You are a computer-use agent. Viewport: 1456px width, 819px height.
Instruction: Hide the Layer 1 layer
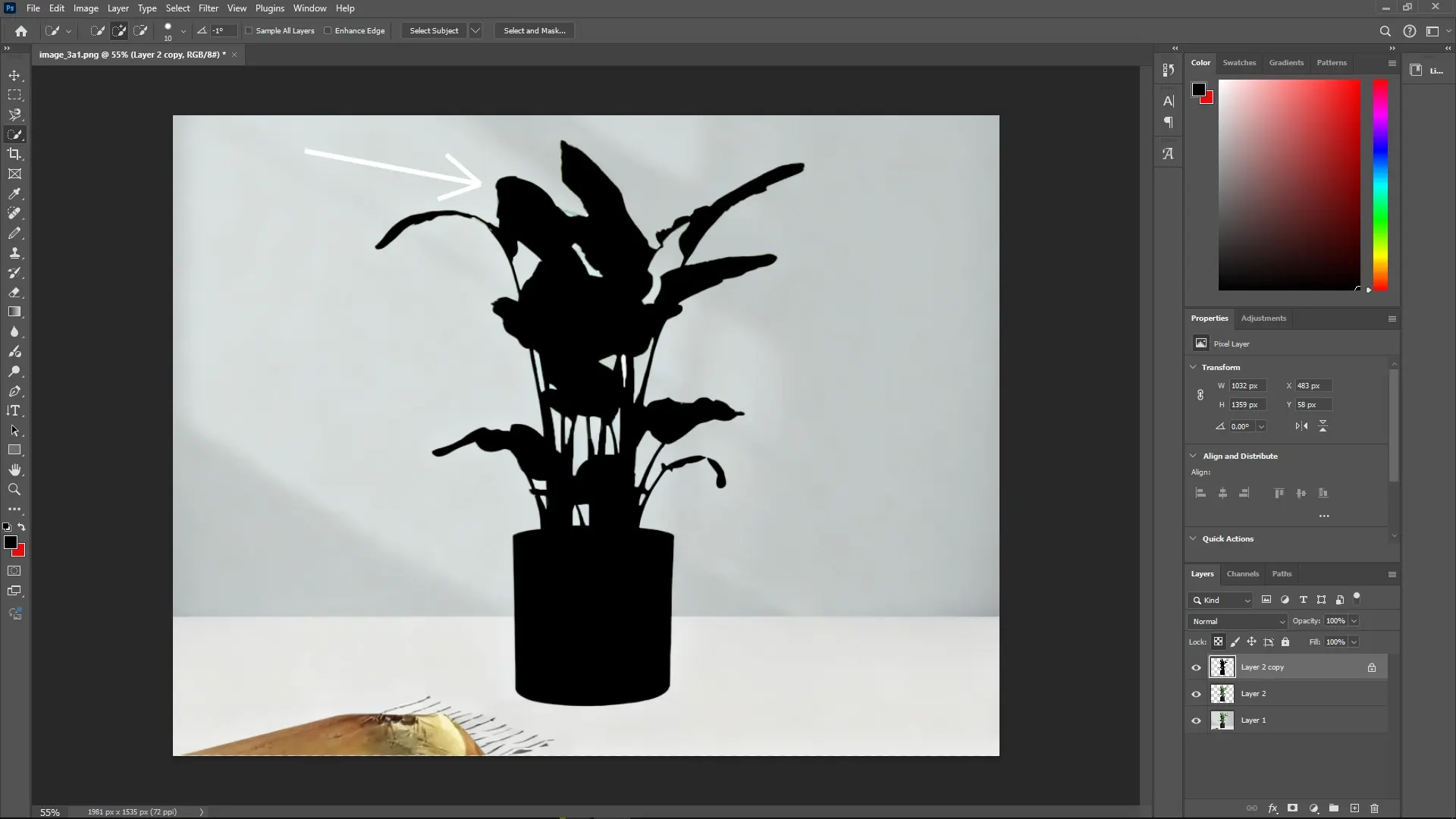click(1196, 720)
